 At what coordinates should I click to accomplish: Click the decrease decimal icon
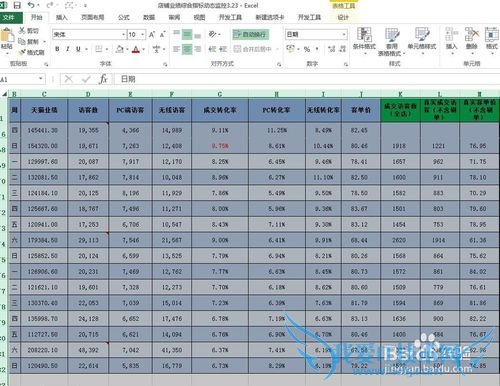pos(342,49)
